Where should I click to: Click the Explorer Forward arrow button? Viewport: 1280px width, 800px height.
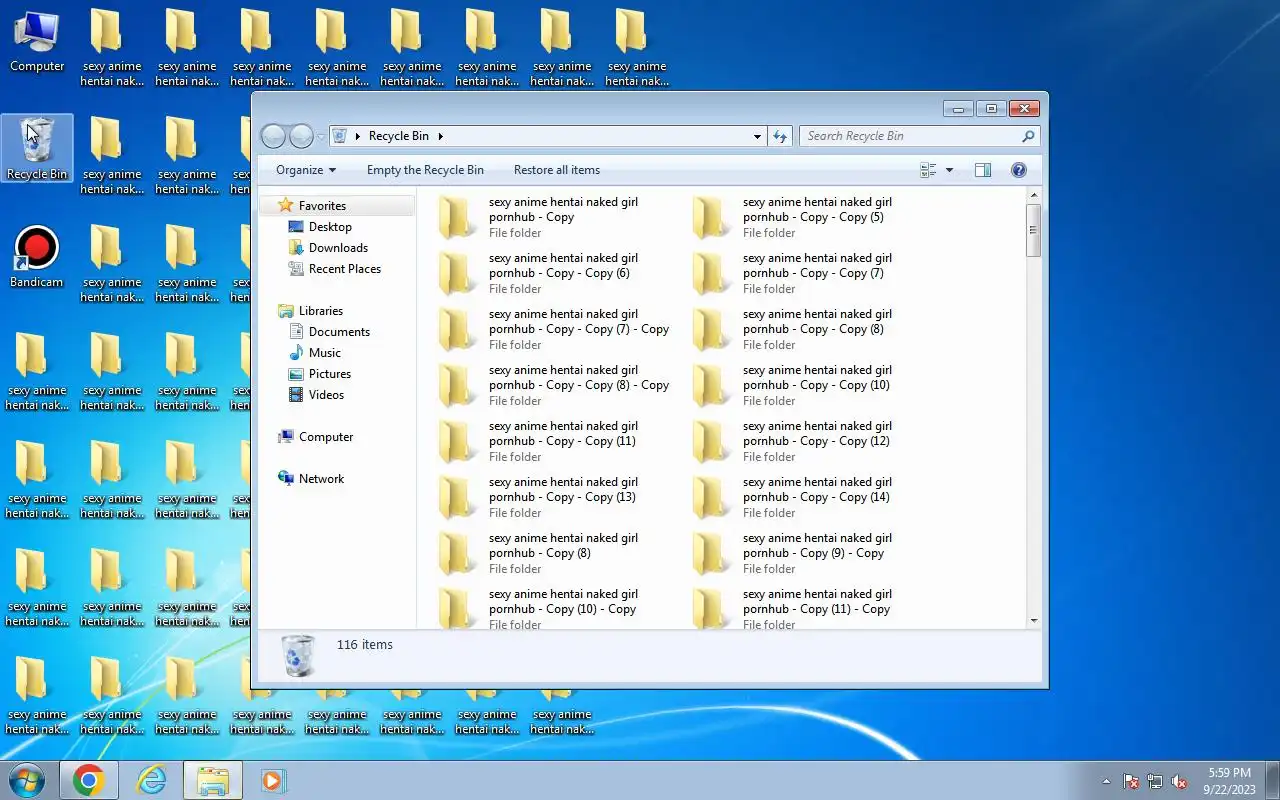pyautogui.click(x=301, y=136)
